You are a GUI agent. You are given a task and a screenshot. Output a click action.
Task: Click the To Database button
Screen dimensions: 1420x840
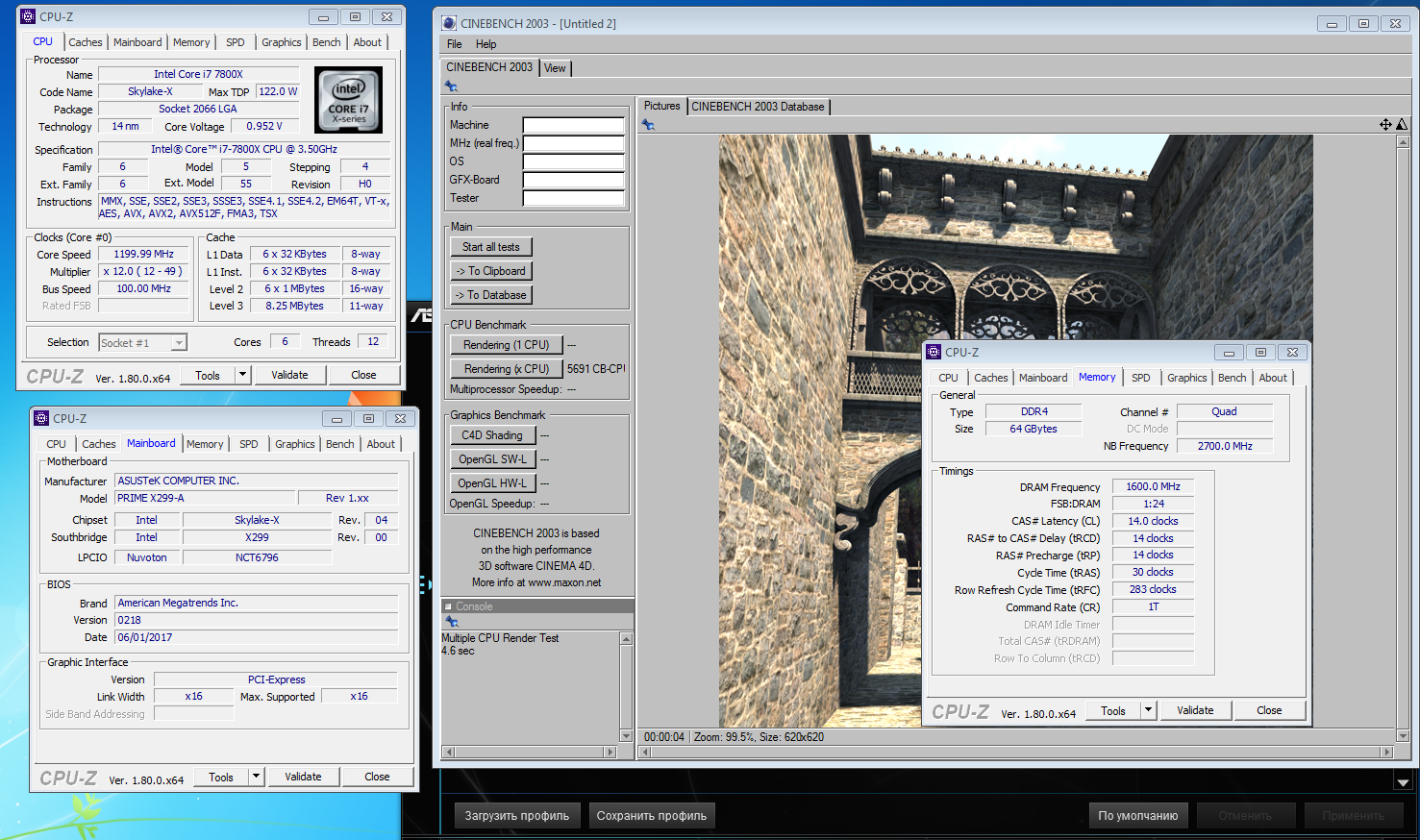(491, 295)
